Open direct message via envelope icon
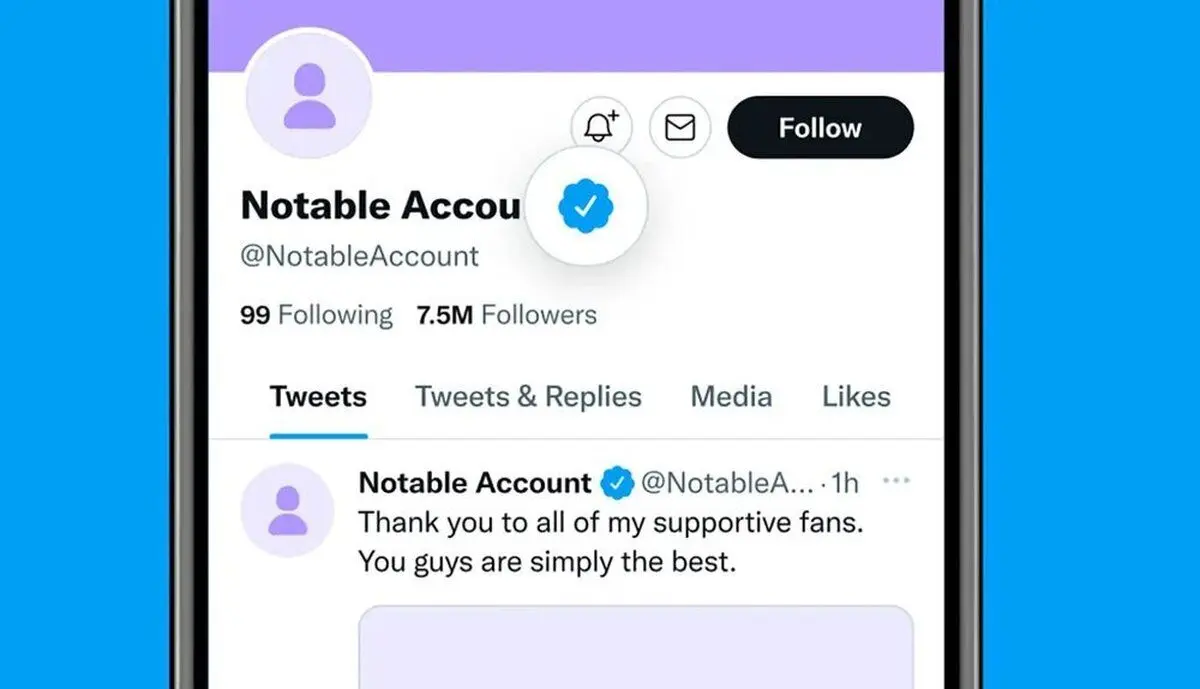Viewport: 1200px width, 689px height. click(x=680, y=127)
